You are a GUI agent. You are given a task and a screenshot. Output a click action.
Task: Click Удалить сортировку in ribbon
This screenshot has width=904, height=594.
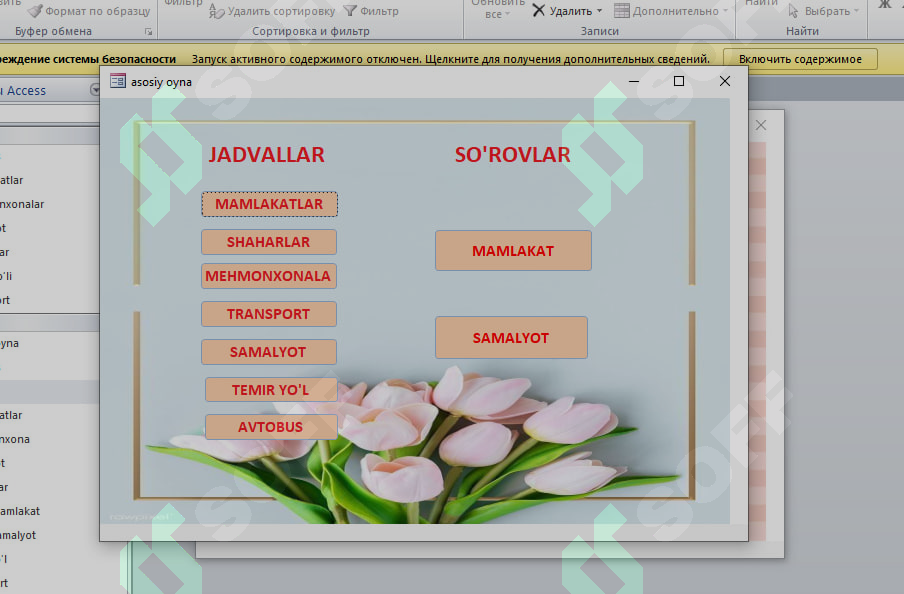[272, 11]
